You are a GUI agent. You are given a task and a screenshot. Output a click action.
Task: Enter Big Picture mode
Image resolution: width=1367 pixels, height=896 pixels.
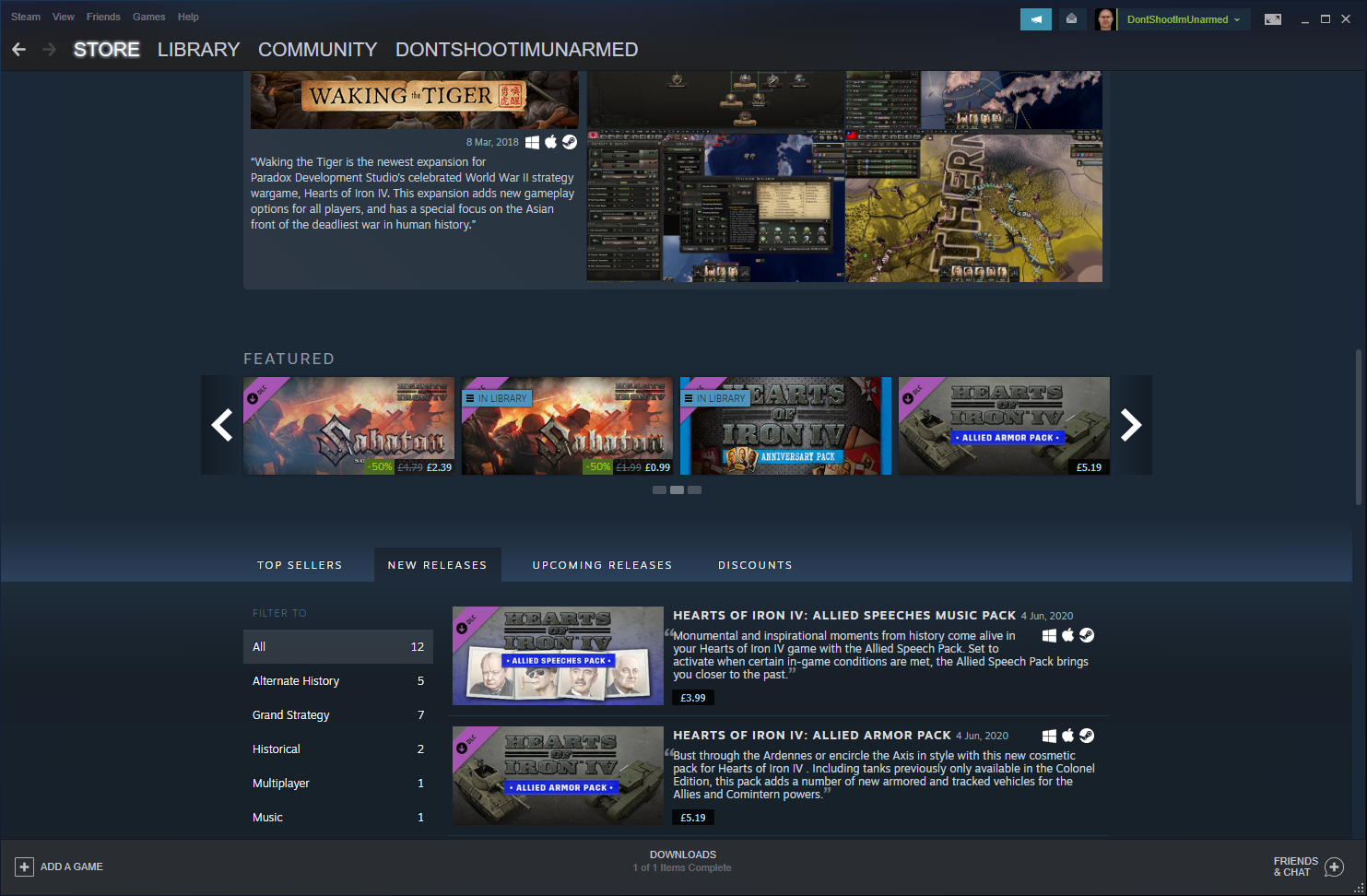coord(1272,19)
